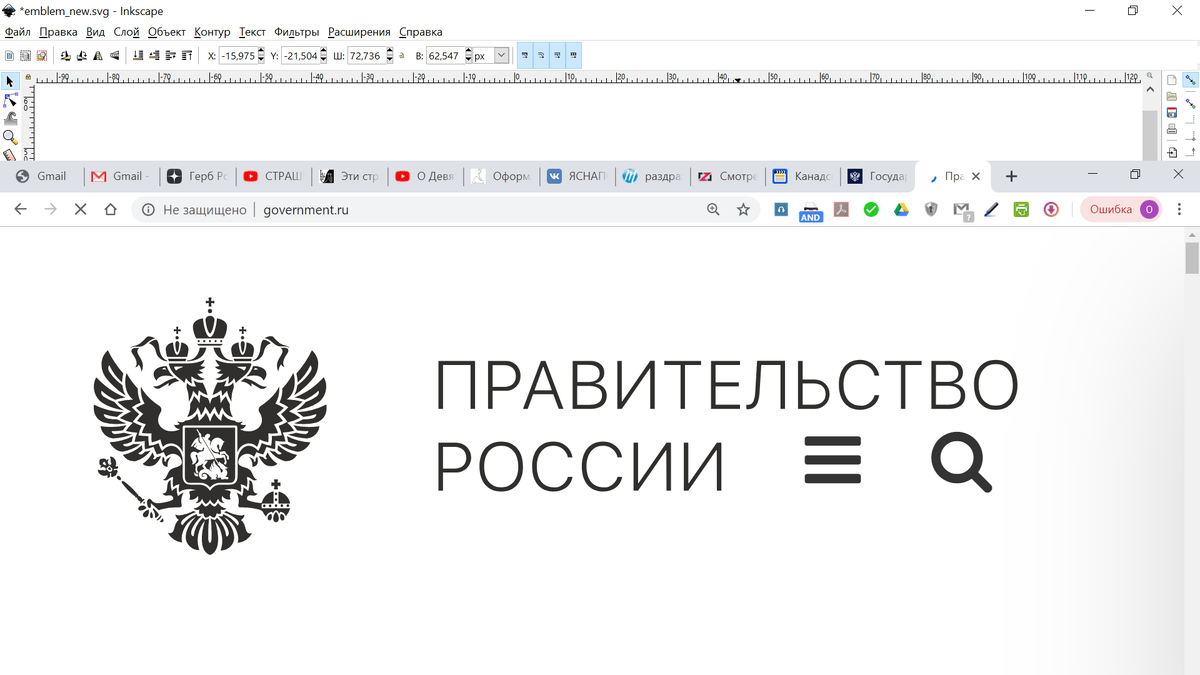The width and height of the screenshot is (1200, 675).
Task: Click Open file folder icon in Inkscape
Action: 1172,97
